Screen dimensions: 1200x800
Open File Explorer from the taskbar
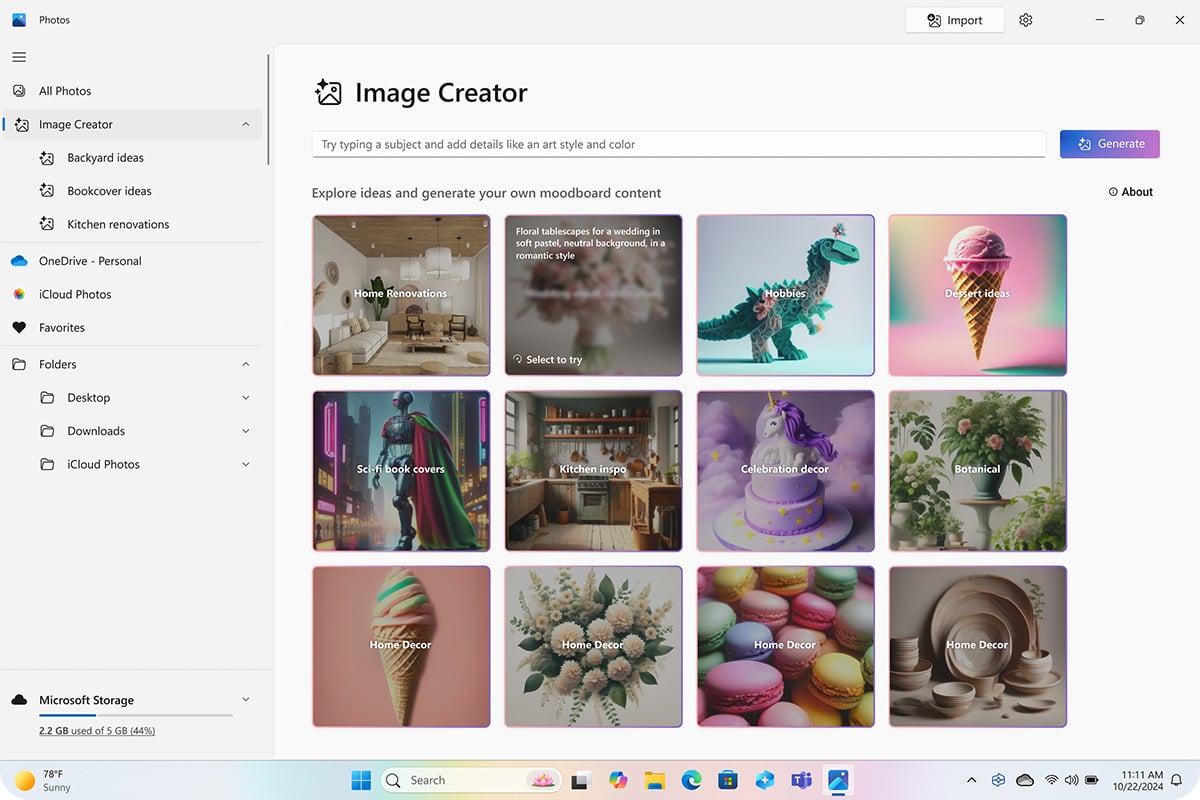tap(654, 780)
